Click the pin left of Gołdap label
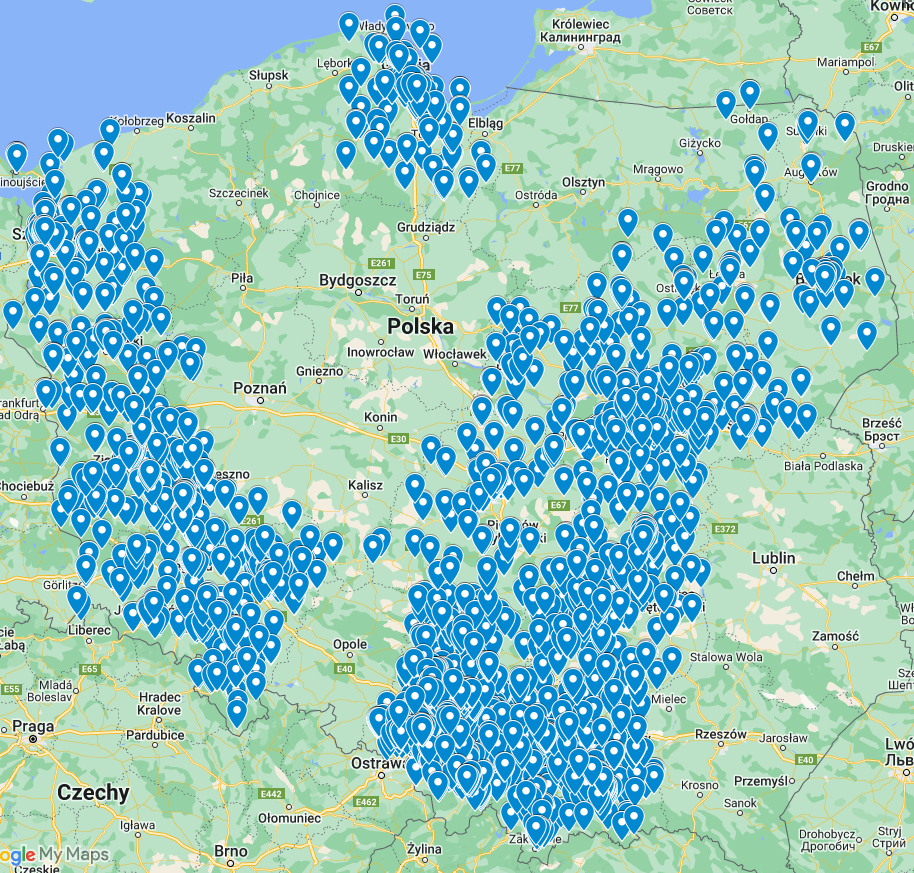Image resolution: width=914 pixels, height=873 pixels. 726,103
